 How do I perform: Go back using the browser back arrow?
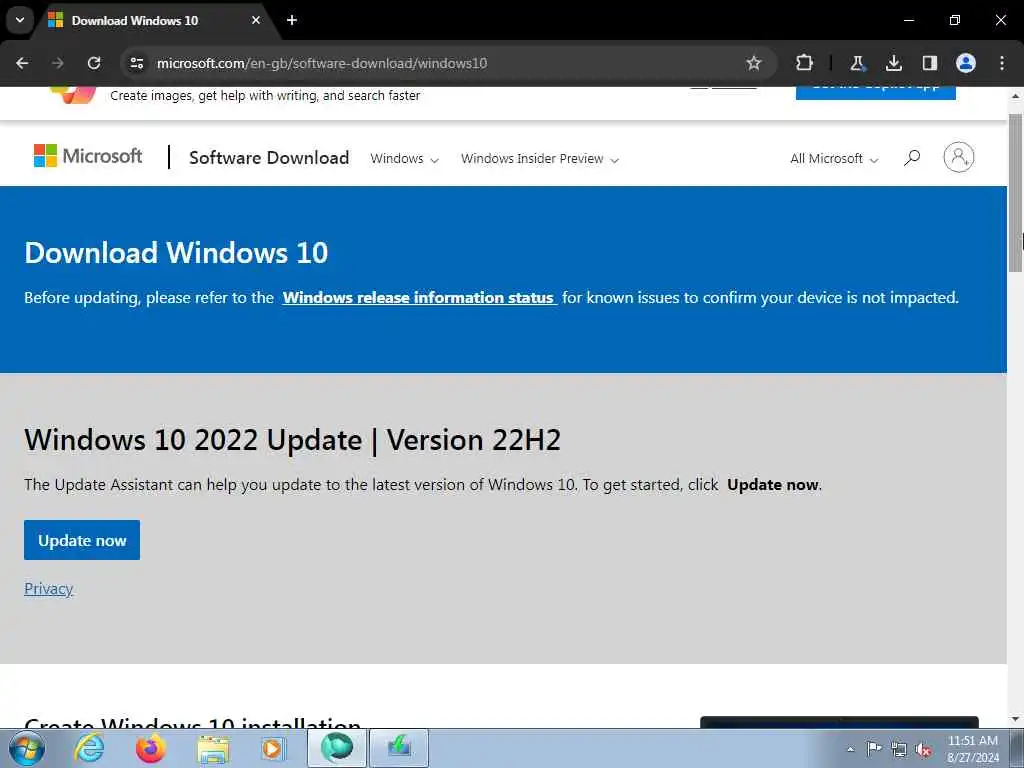click(22, 63)
